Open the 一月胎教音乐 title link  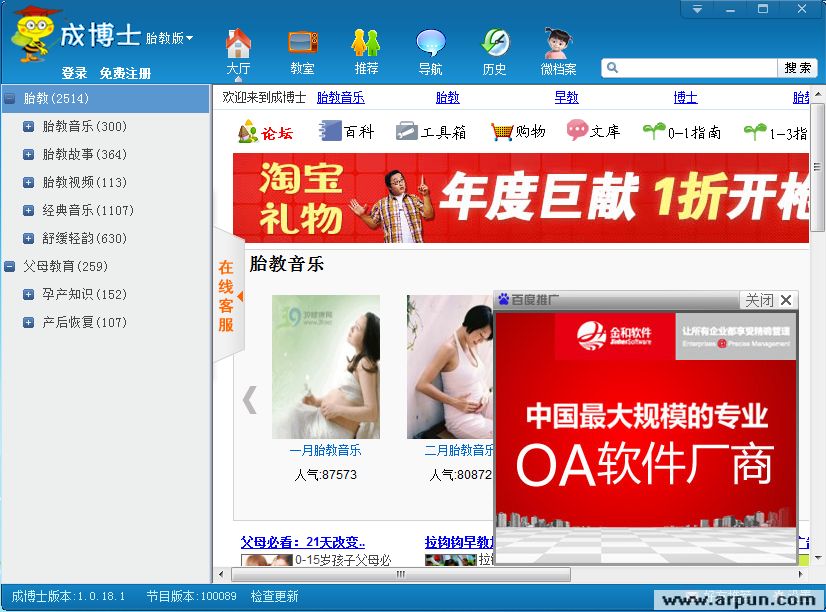pos(326,450)
